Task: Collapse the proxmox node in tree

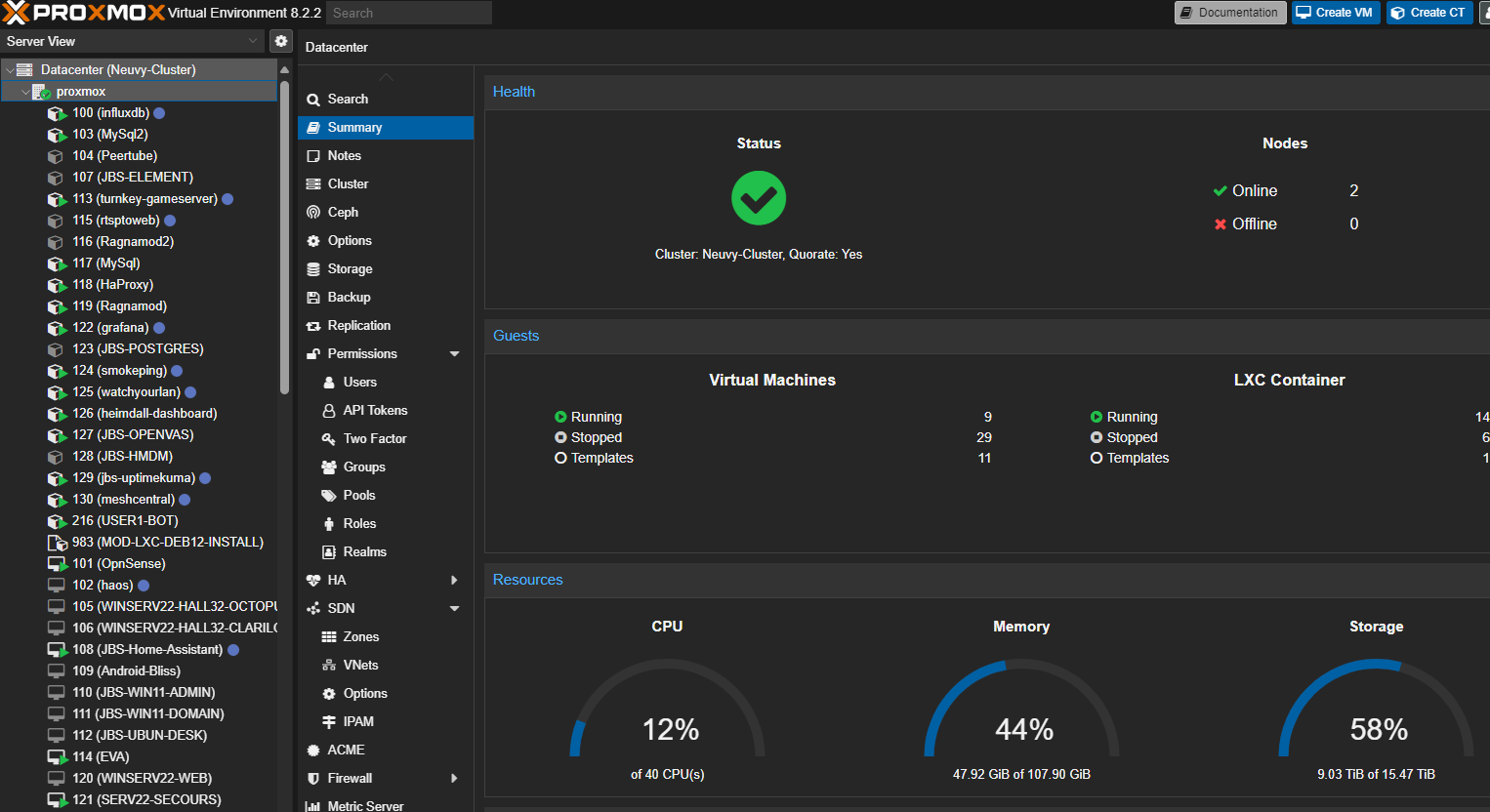Action: coord(25,92)
